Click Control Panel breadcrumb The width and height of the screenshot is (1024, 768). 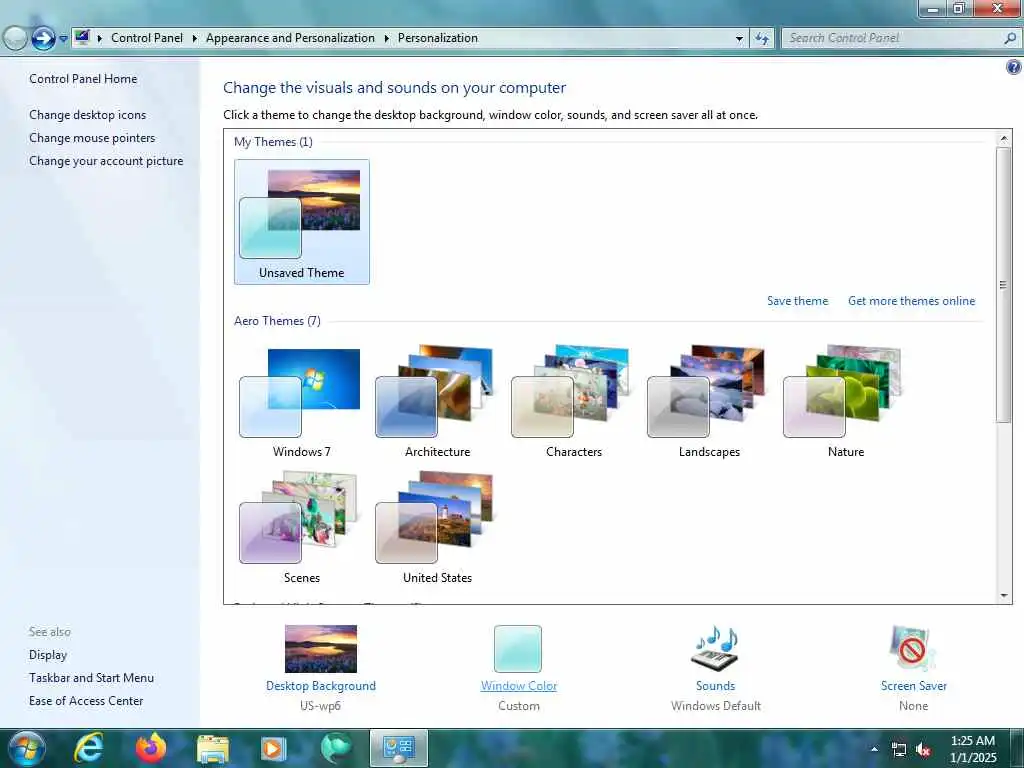tap(147, 38)
